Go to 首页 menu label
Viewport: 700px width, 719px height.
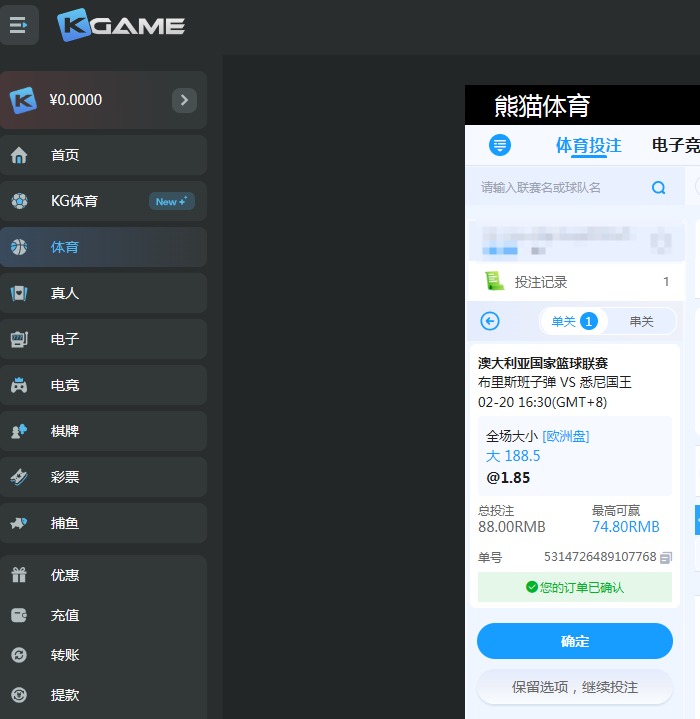click(65, 155)
